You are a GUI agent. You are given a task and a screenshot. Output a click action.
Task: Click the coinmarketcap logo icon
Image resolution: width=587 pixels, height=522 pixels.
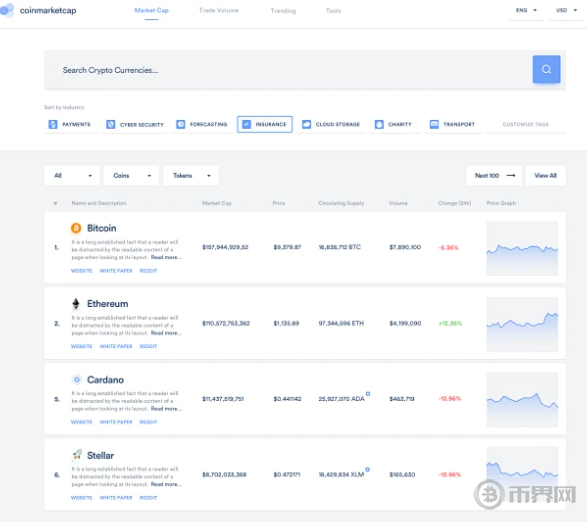coord(7,10)
